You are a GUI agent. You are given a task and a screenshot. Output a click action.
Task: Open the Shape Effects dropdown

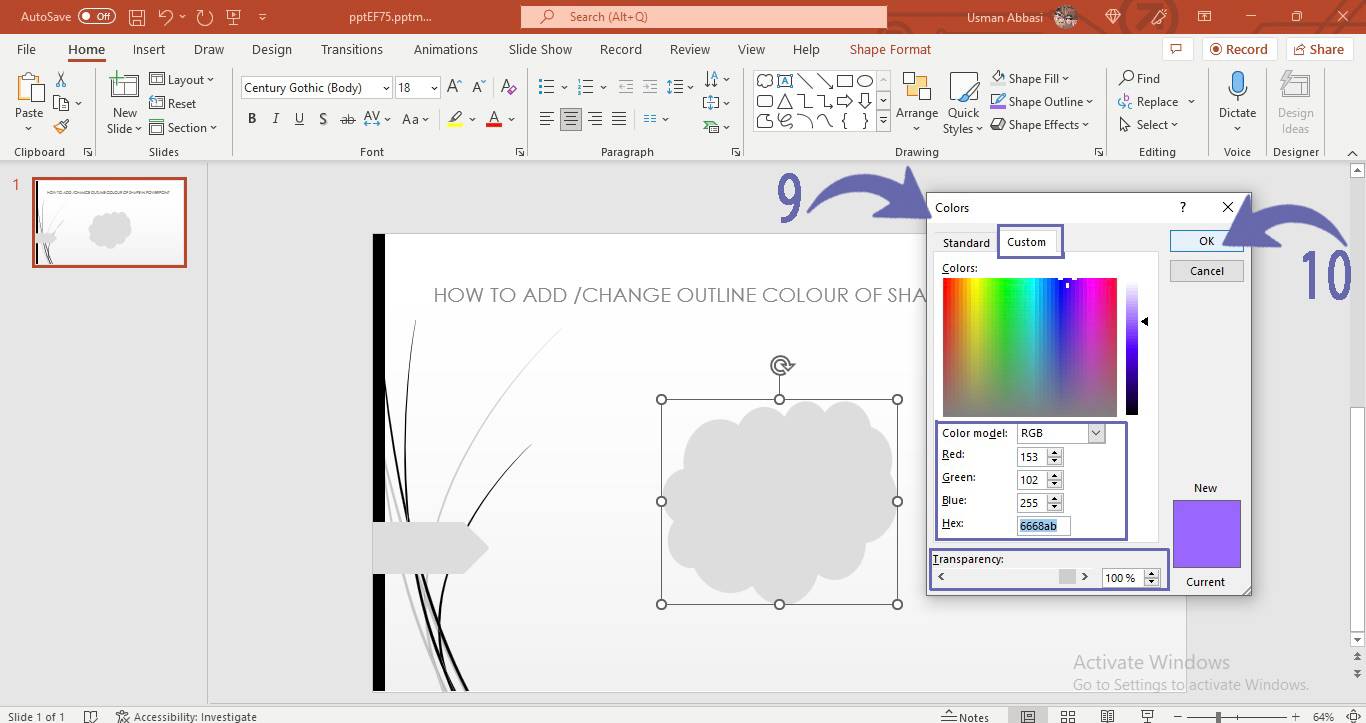1041,125
